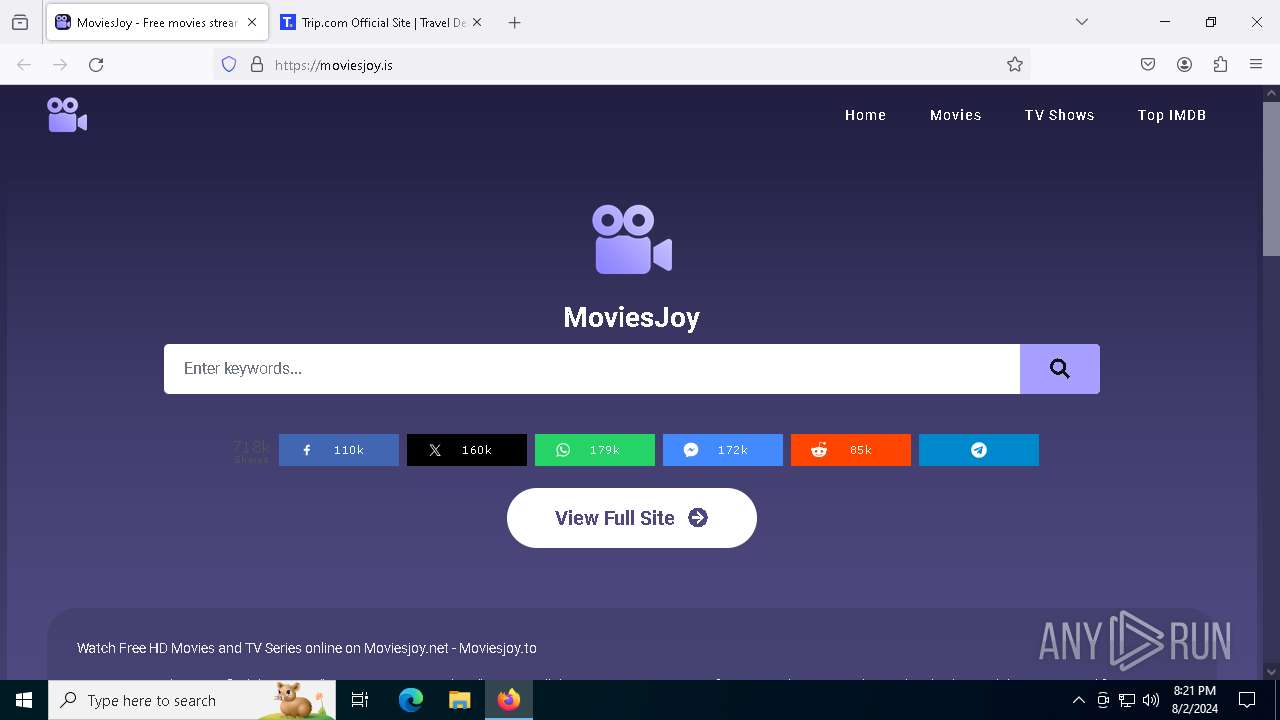The height and width of the screenshot is (720, 1280).
Task: Open the network tray icon
Action: (x=1127, y=700)
